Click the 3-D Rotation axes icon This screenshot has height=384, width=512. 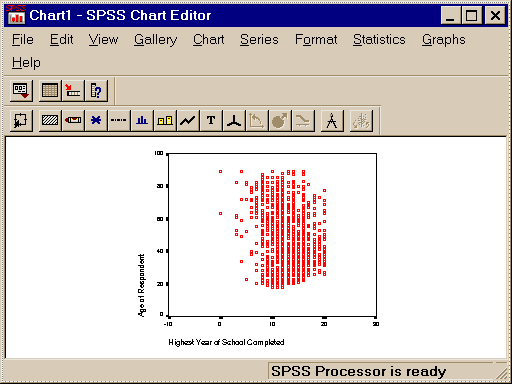pos(234,120)
